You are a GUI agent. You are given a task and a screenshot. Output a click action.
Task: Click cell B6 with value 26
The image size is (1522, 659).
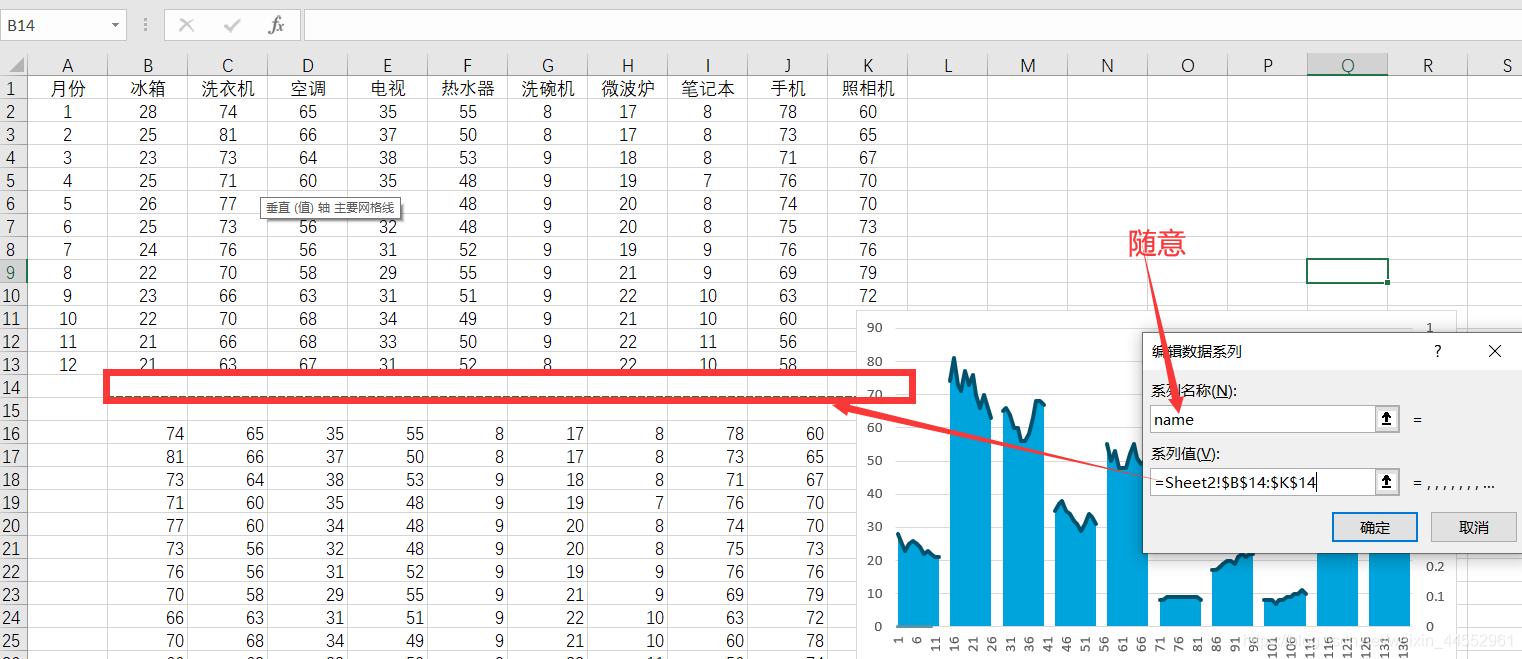(x=148, y=203)
